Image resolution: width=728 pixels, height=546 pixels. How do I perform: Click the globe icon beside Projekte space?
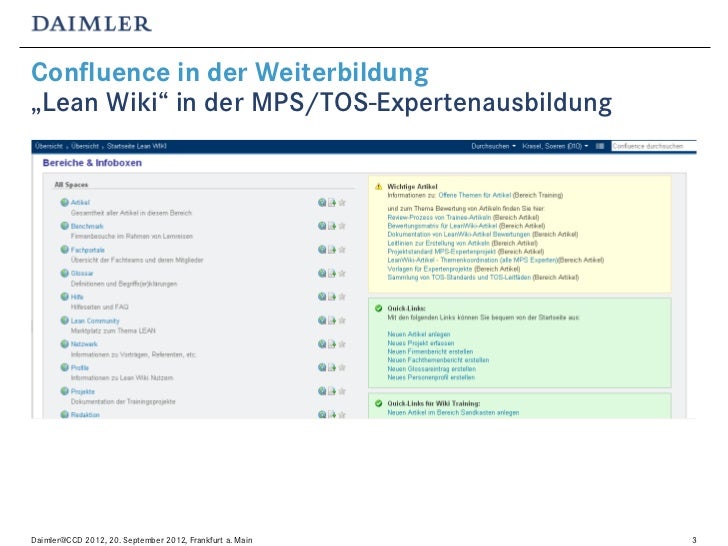pyautogui.click(x=65, y=391)
